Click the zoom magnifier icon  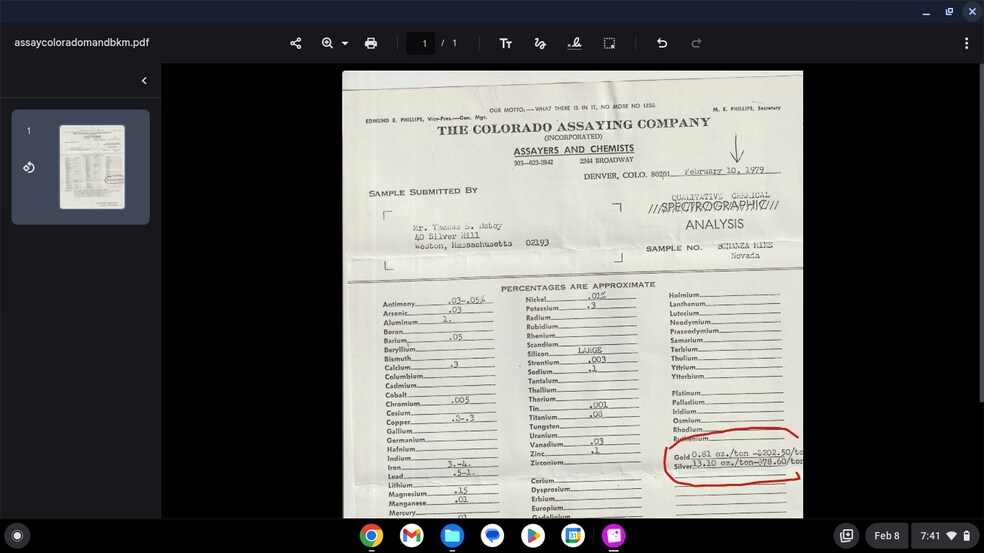(327, 43)
